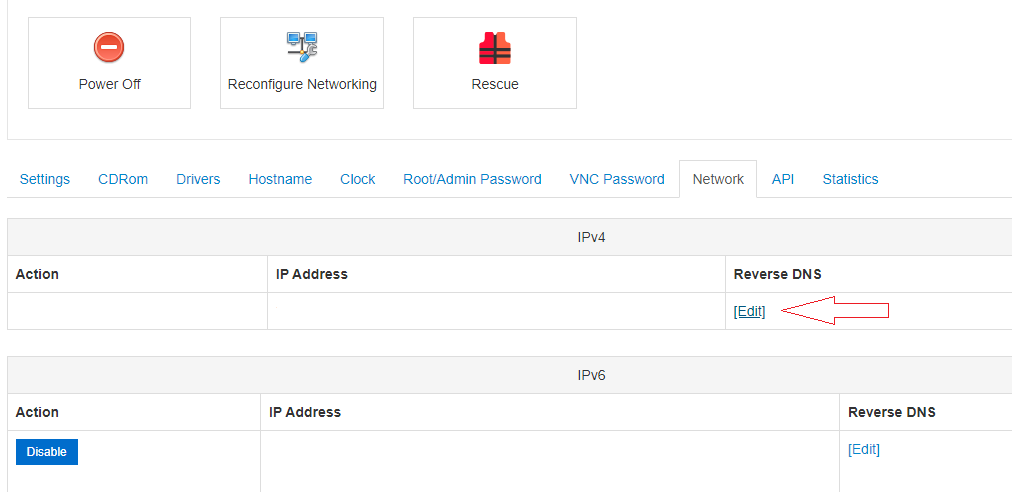Image resolution: width=1012 pixels, height=492 pixels.
Task: Click IPv4 table's IP Address column header
Action: click(312, 274)
